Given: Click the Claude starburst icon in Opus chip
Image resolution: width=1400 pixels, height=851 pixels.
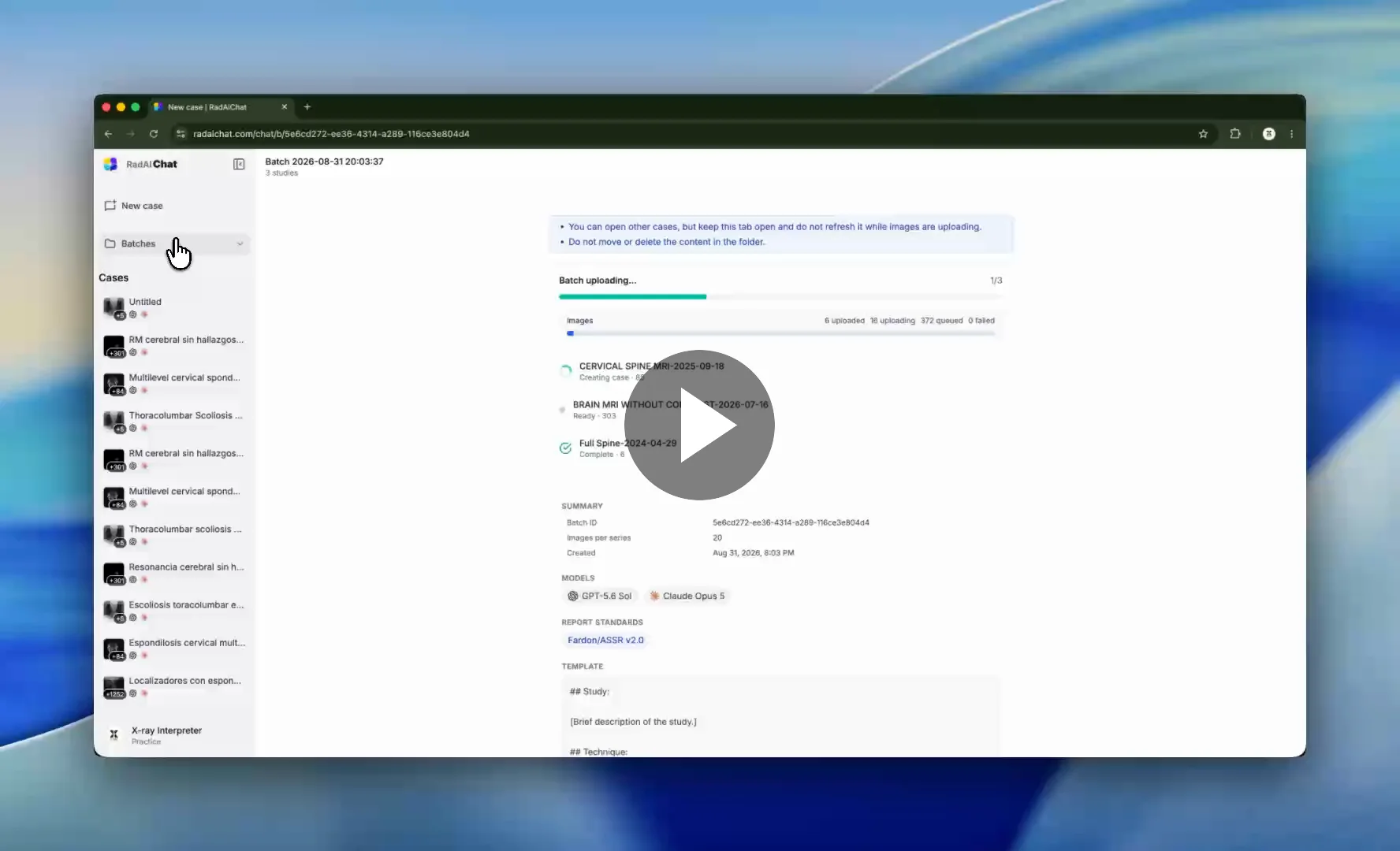Looking at the screenshot, I should click(654, 596).
